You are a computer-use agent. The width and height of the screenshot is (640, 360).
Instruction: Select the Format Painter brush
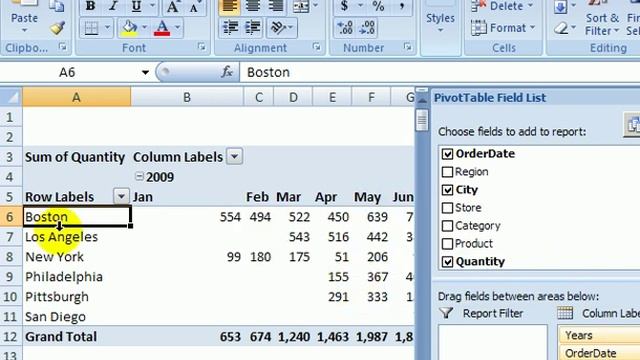click(57, 28)
